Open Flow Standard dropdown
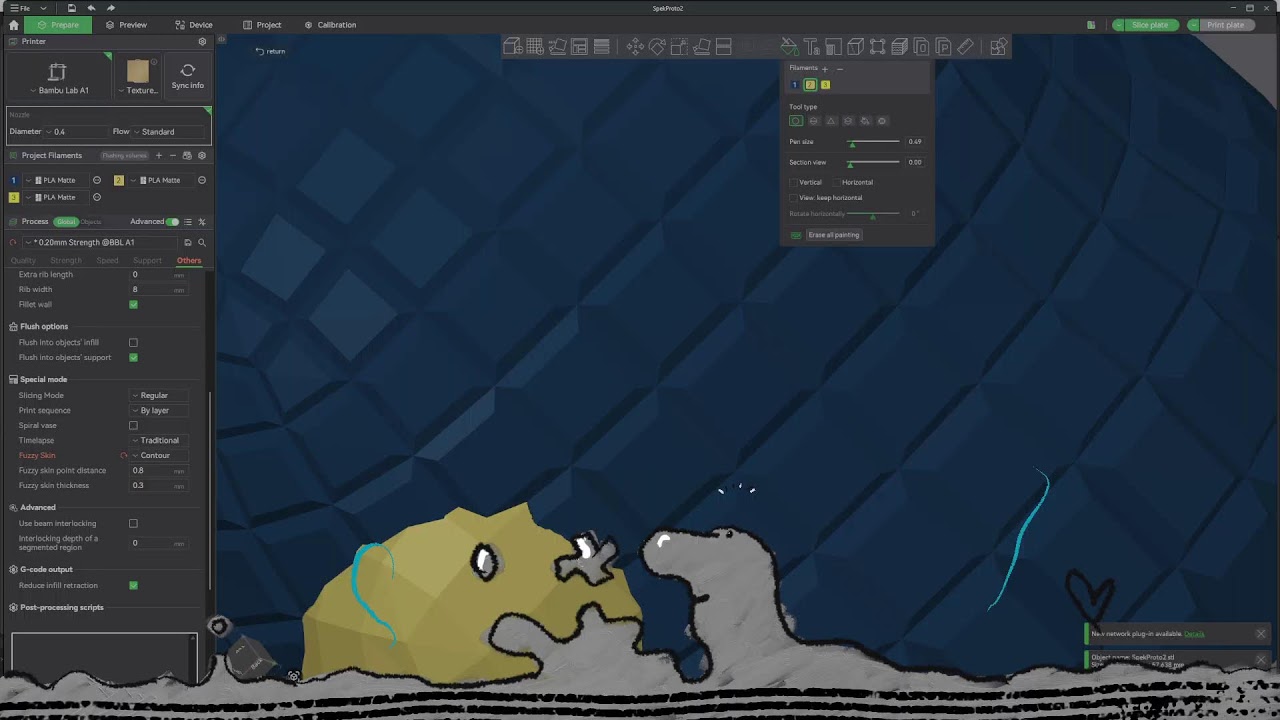The width and height of the screenshot is (1280, 720). [x=168, y=131]
